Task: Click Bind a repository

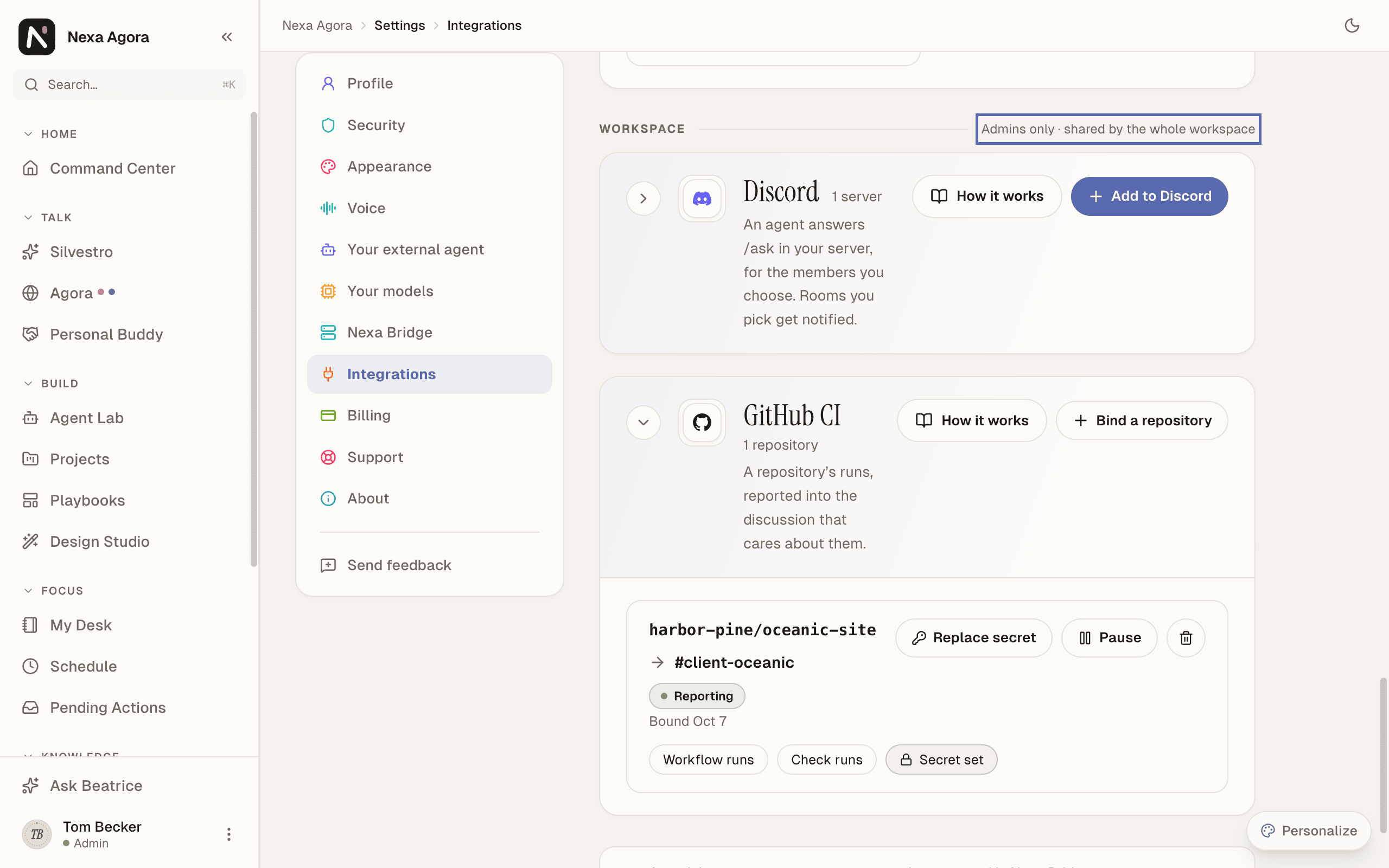Action: click(x=1142, y=420)
